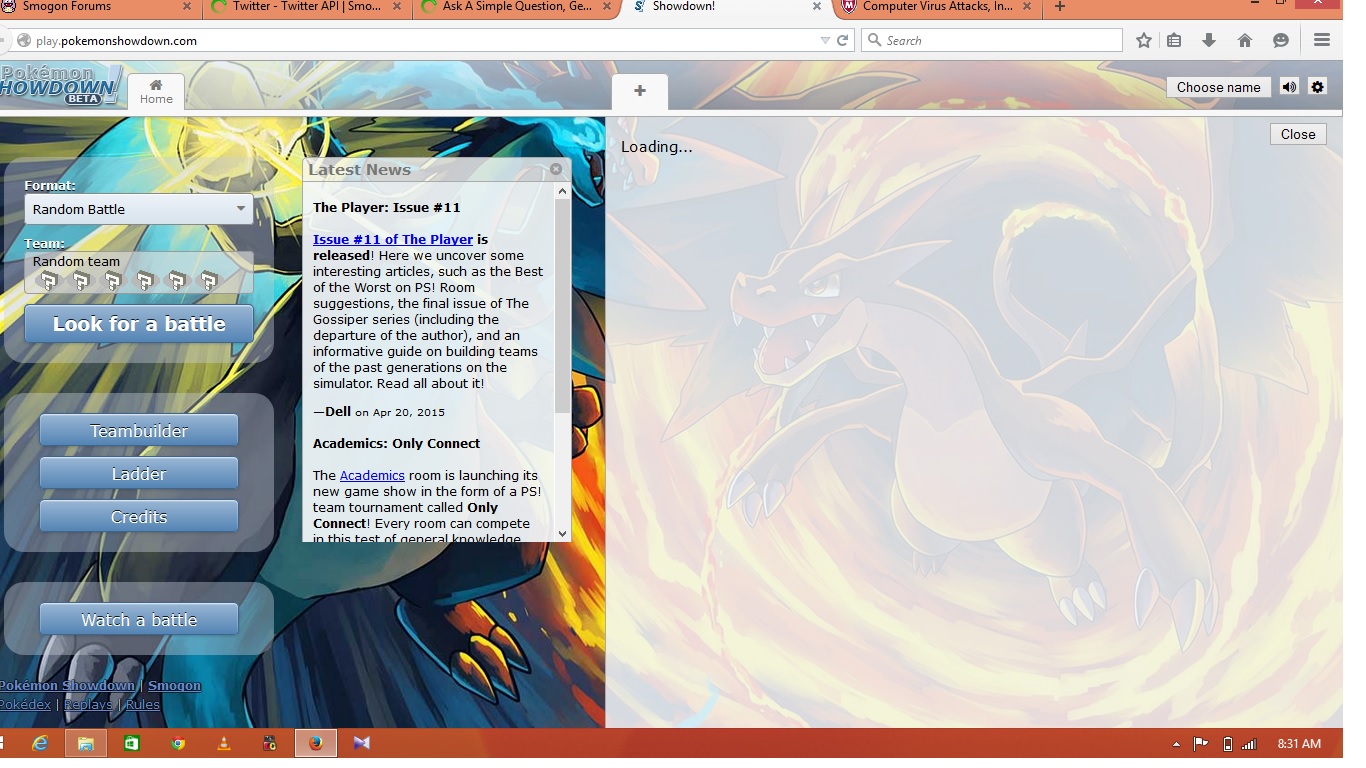Image resolution: width=1366 pixels, height=768 pixels.
Task: Click the news scrollbar up arrow
Action: pyautogui.click(x=562, y=191)
